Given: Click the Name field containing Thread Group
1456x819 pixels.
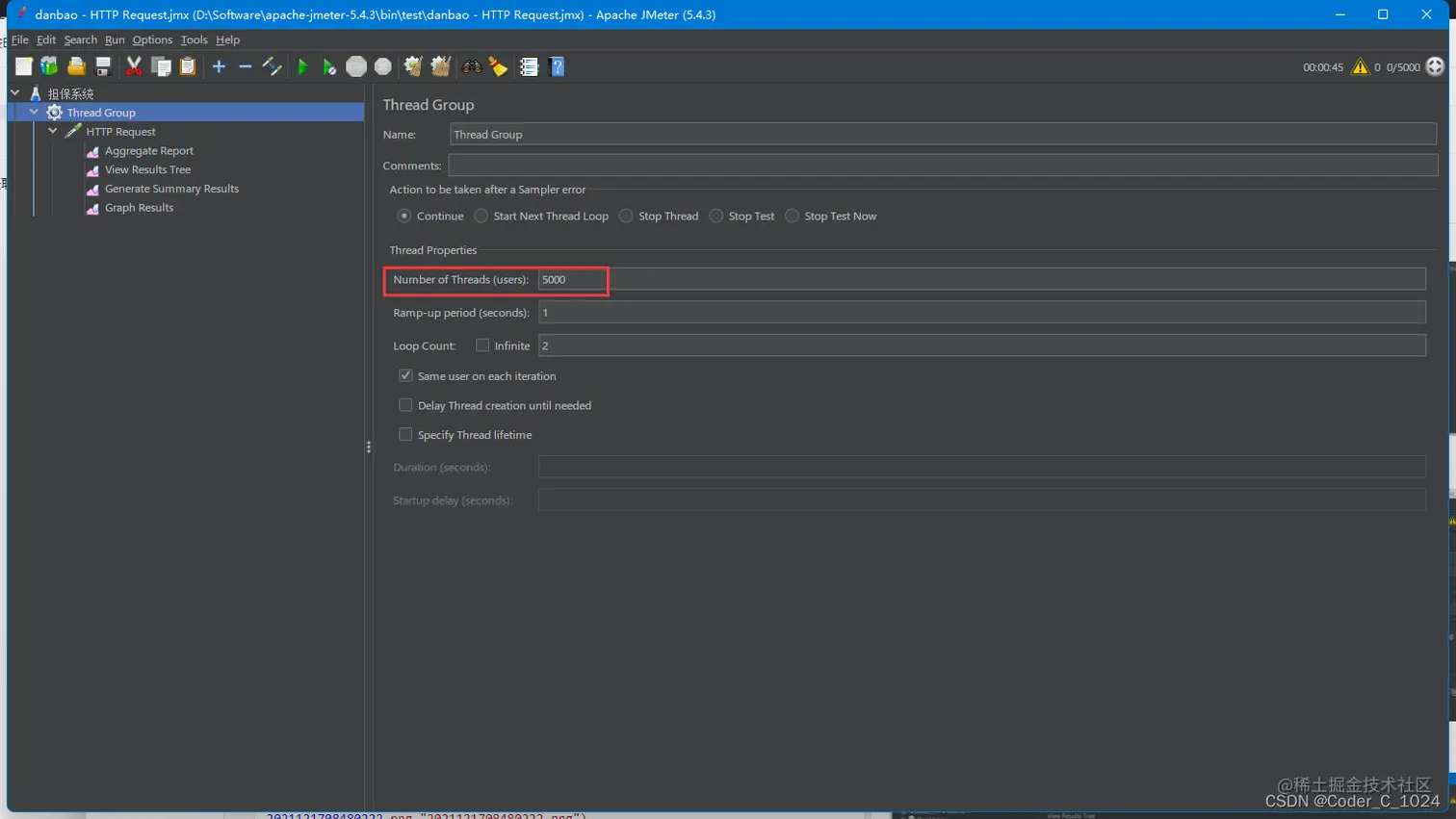Looking at the screenshot, I should (943, 134).
